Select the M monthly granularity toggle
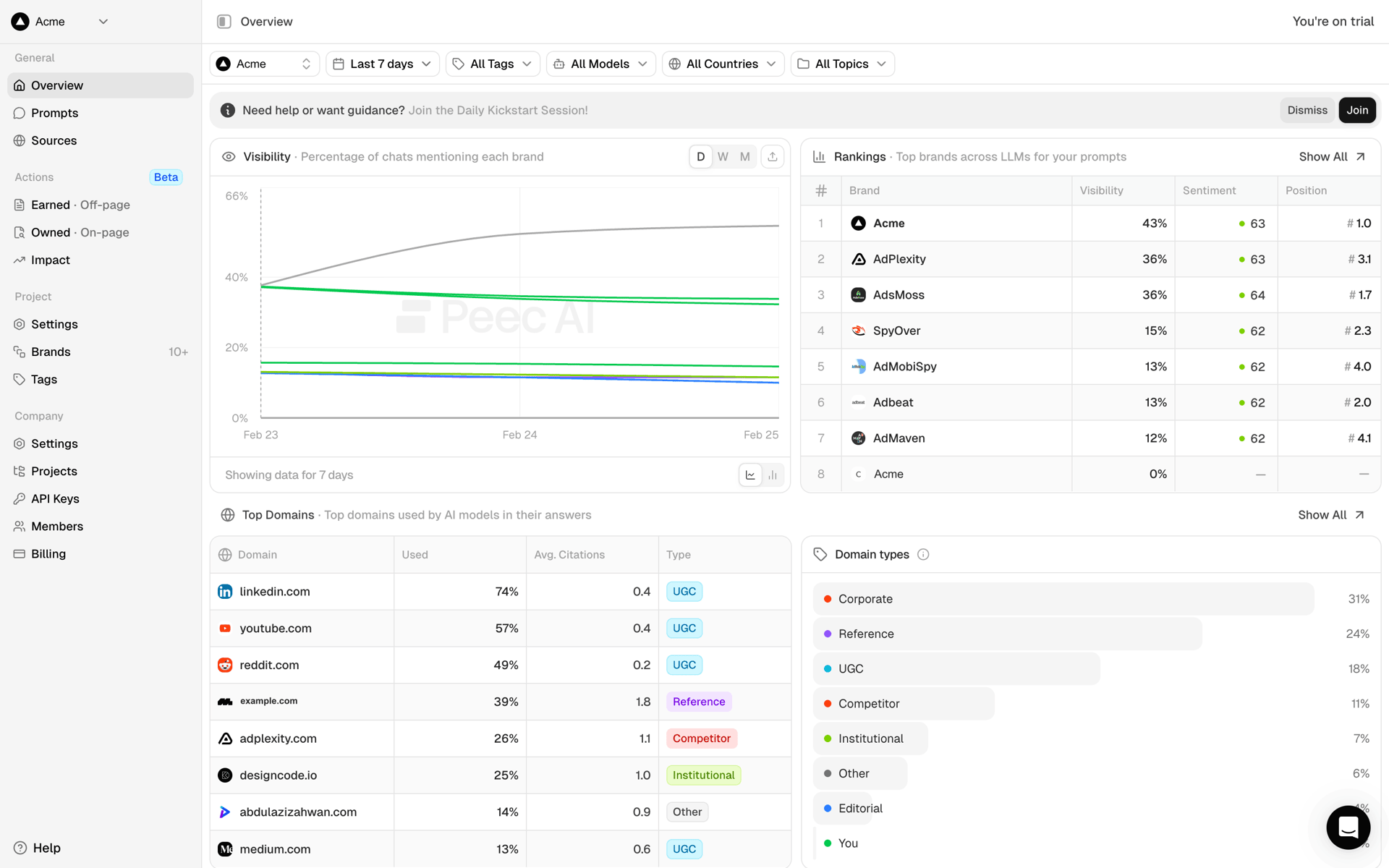The width and height of the screenshot is (1389, 868). tap(744, 157)
